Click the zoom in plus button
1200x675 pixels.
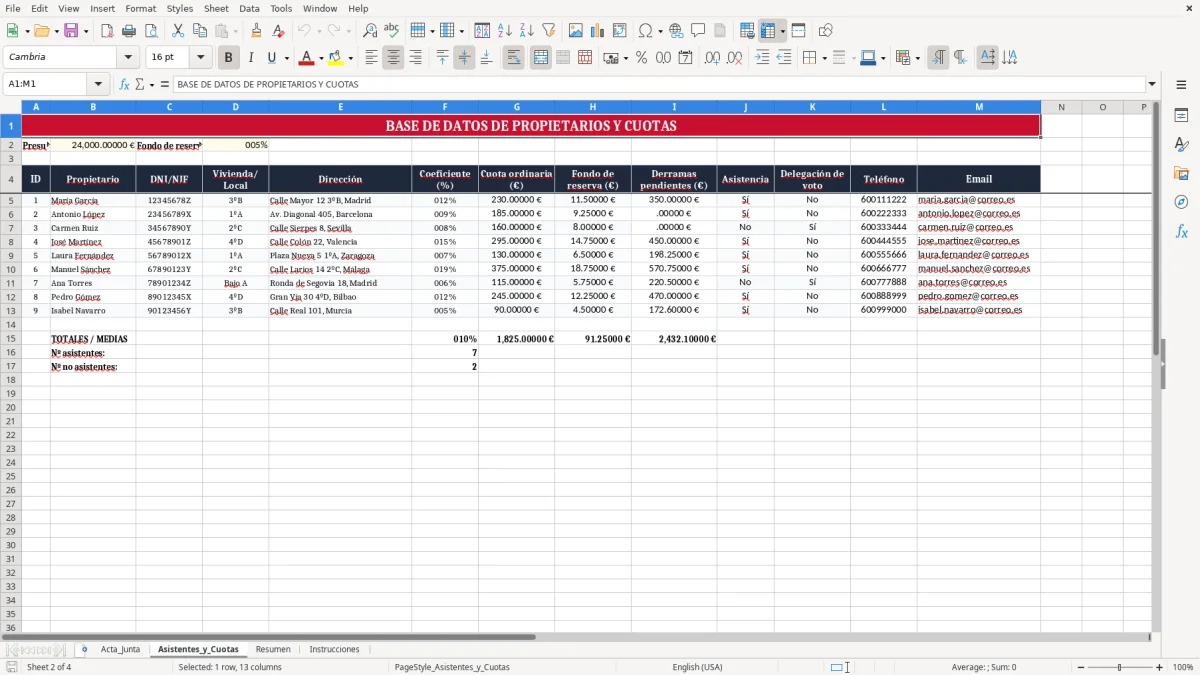click(x=1159, y=667)
